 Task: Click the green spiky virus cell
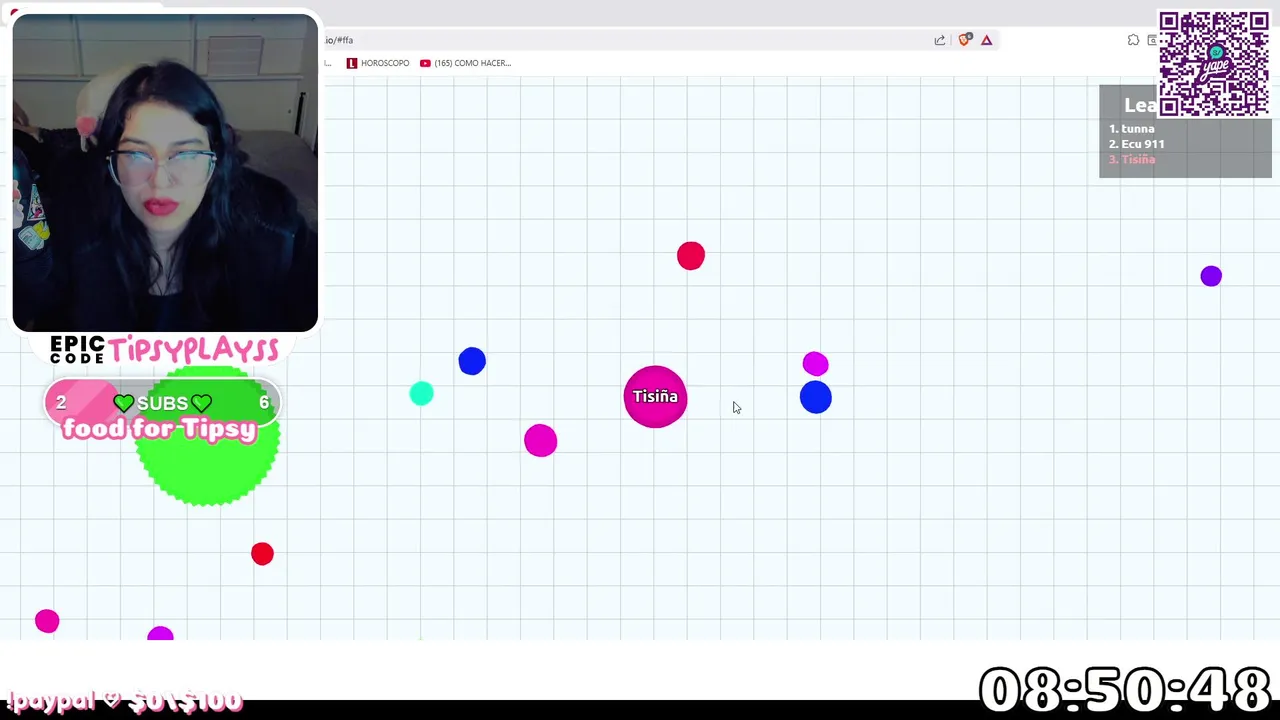pos(207,436)
